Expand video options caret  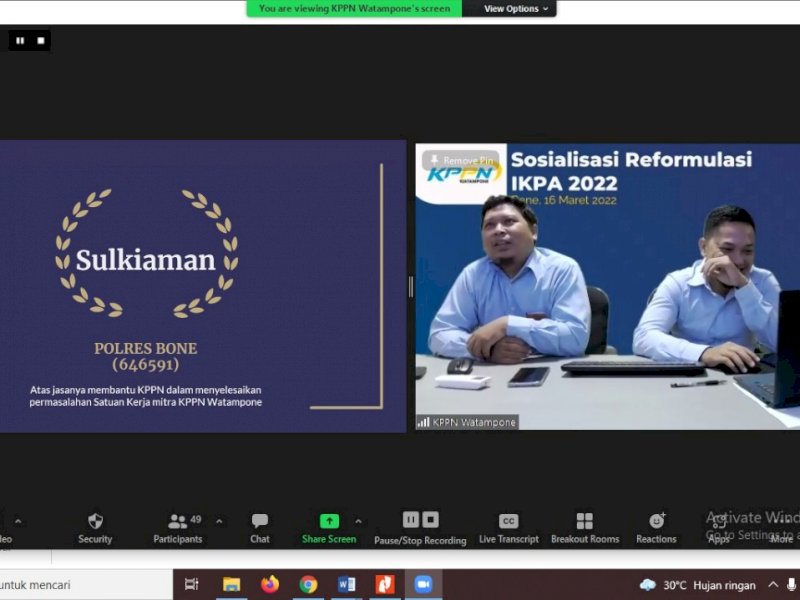pos(18,521)
